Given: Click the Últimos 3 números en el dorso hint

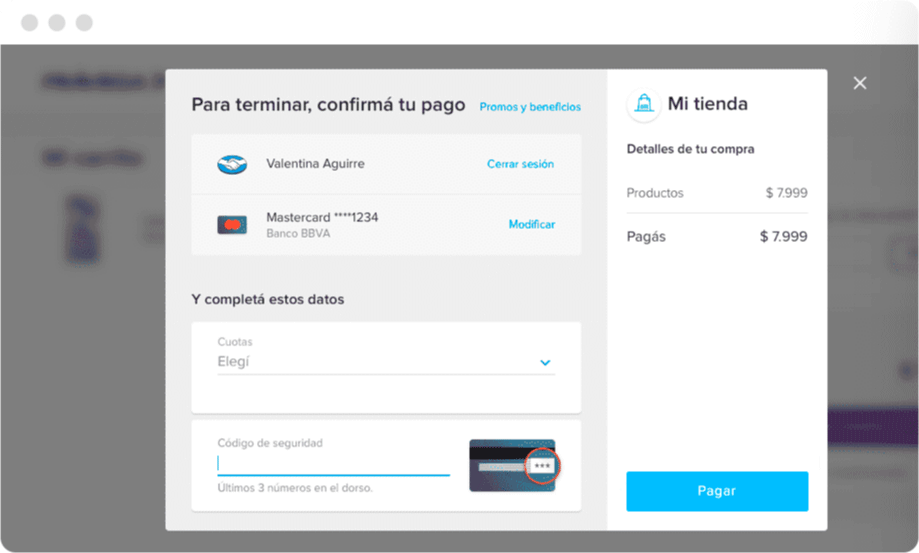Looking at the screenshot, I should coord(295,487).
